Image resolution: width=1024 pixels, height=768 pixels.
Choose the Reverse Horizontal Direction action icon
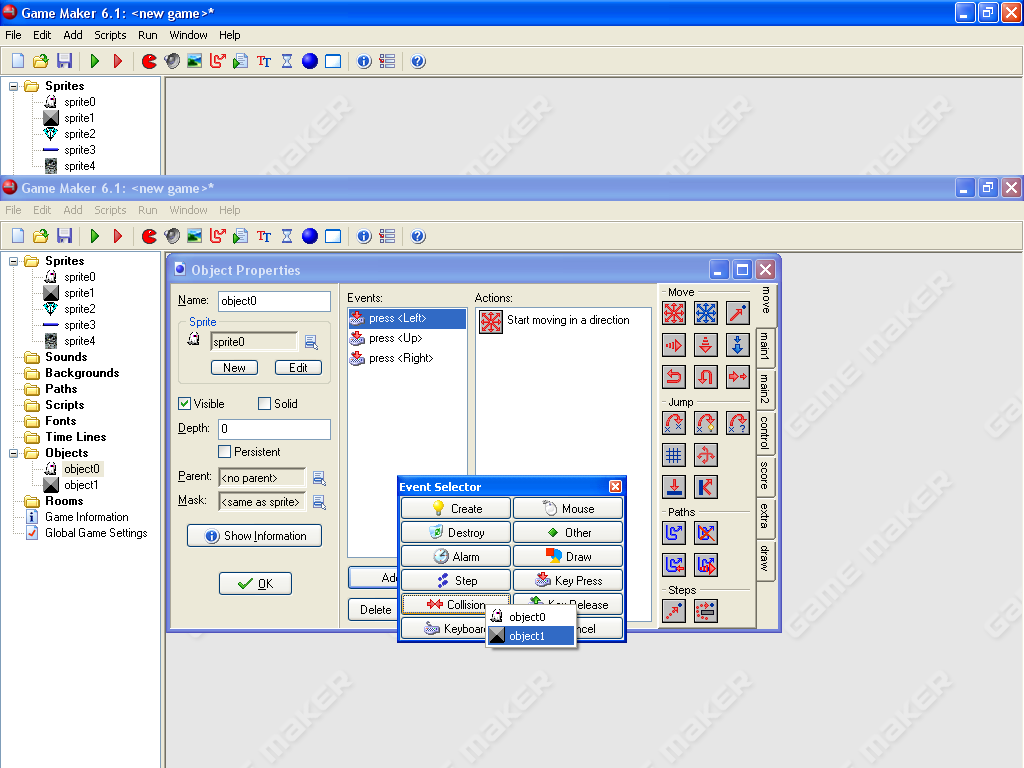click(674, 377)
